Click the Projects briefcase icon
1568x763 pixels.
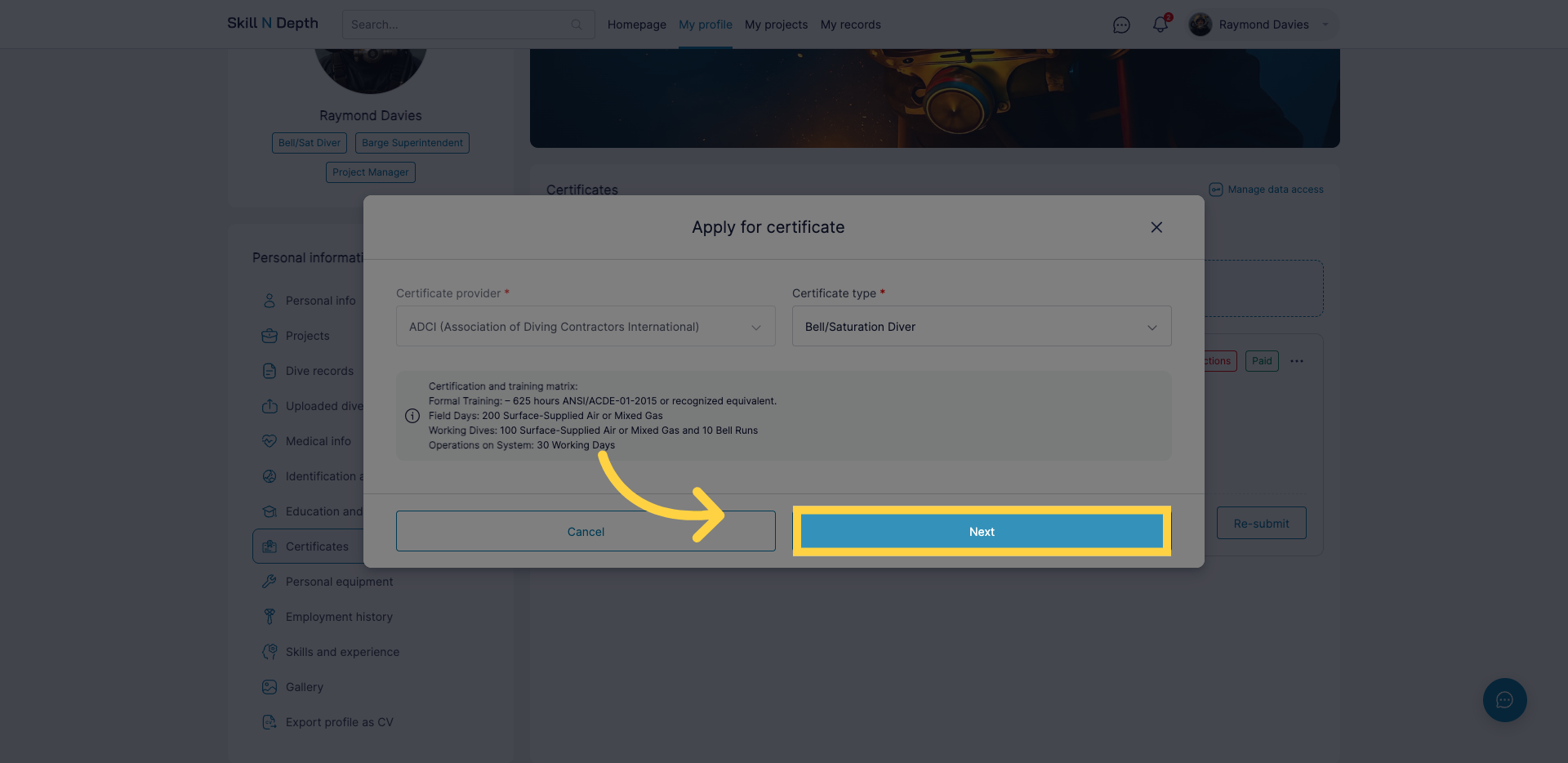[269, 336]
